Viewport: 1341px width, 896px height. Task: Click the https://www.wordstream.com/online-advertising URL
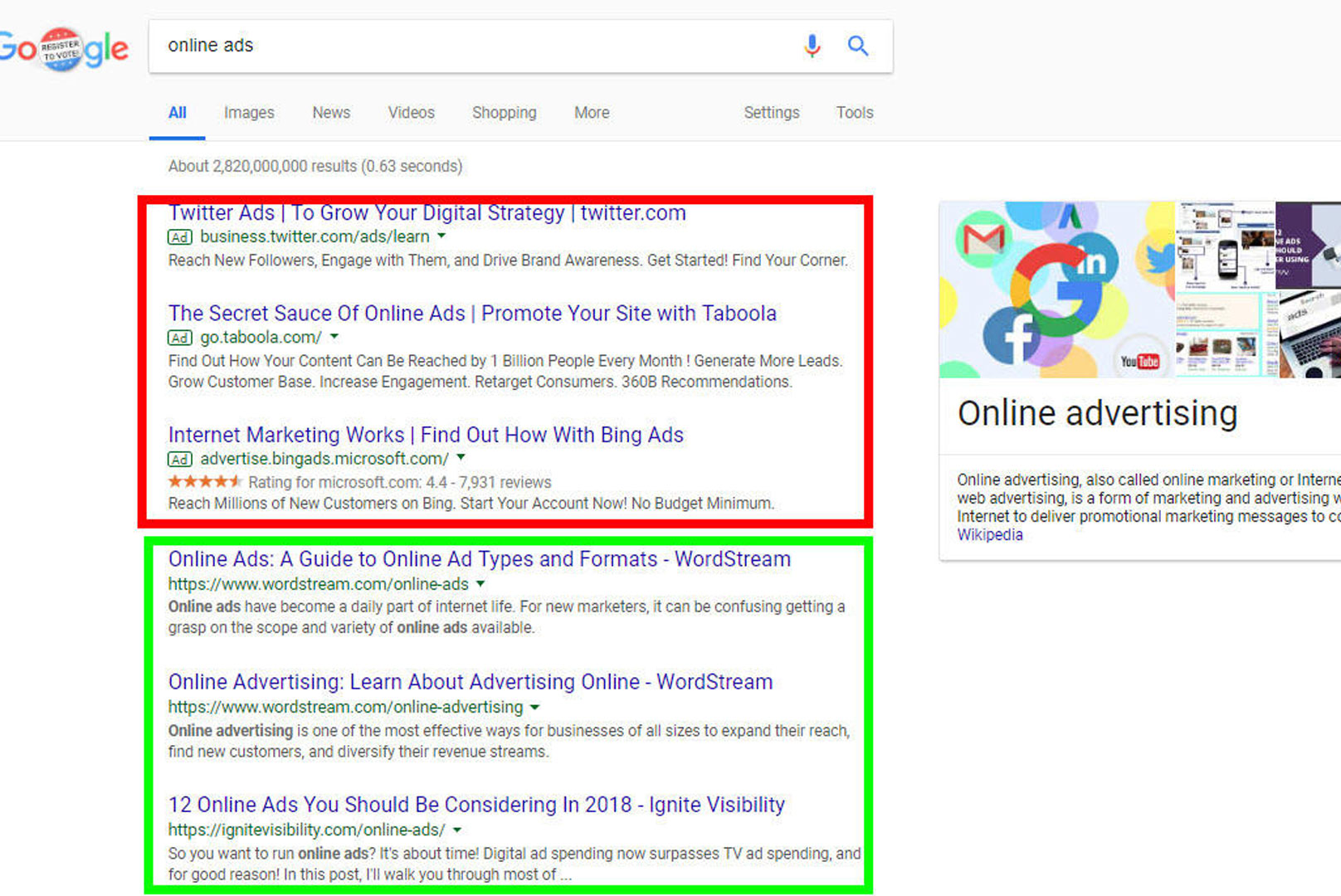pyautogui.click(x=346, y=707)
